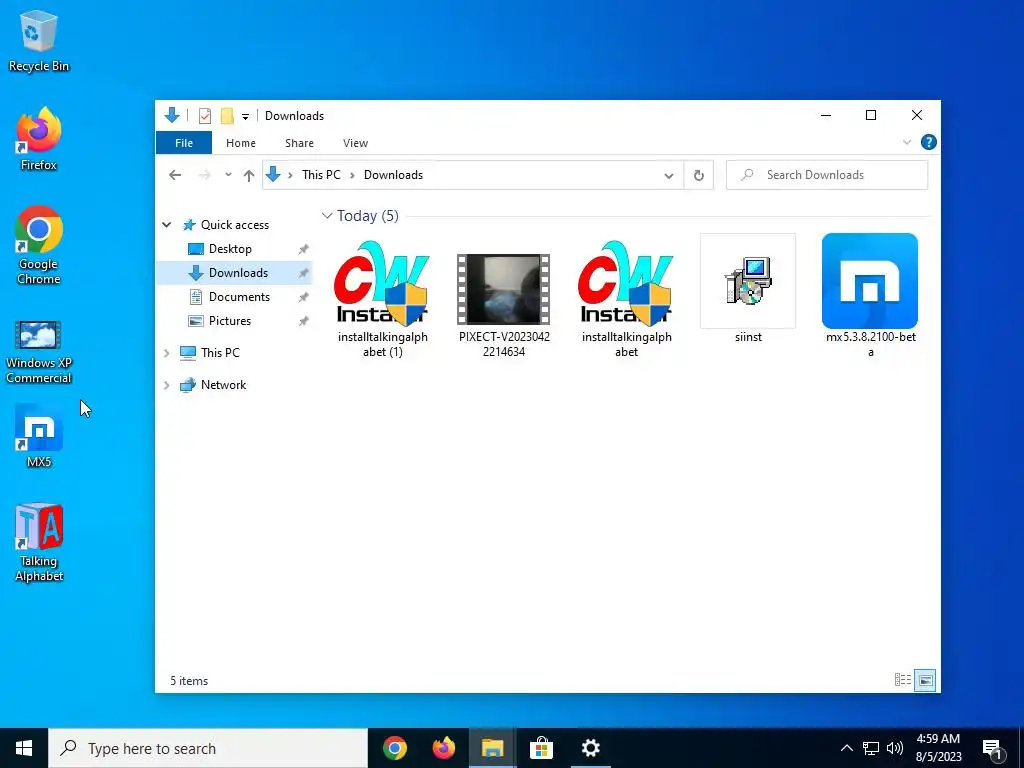Screen dimensions: 1024x768
Task: Expand breadcrumb chevron after This PC
Action: coord(352,175)
